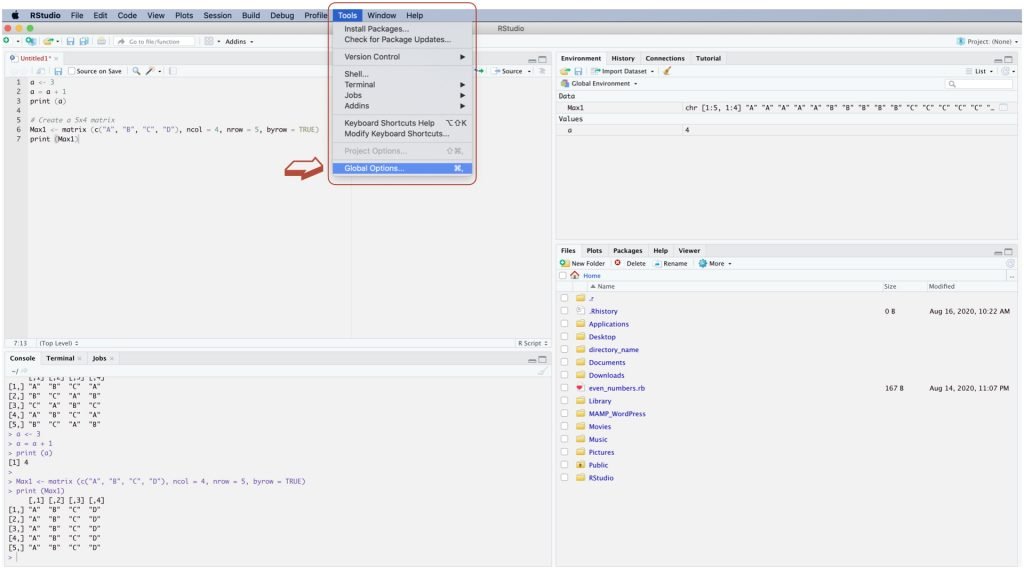Open the Downloads folder link
Screen dimensions: 1024x576
606,376
